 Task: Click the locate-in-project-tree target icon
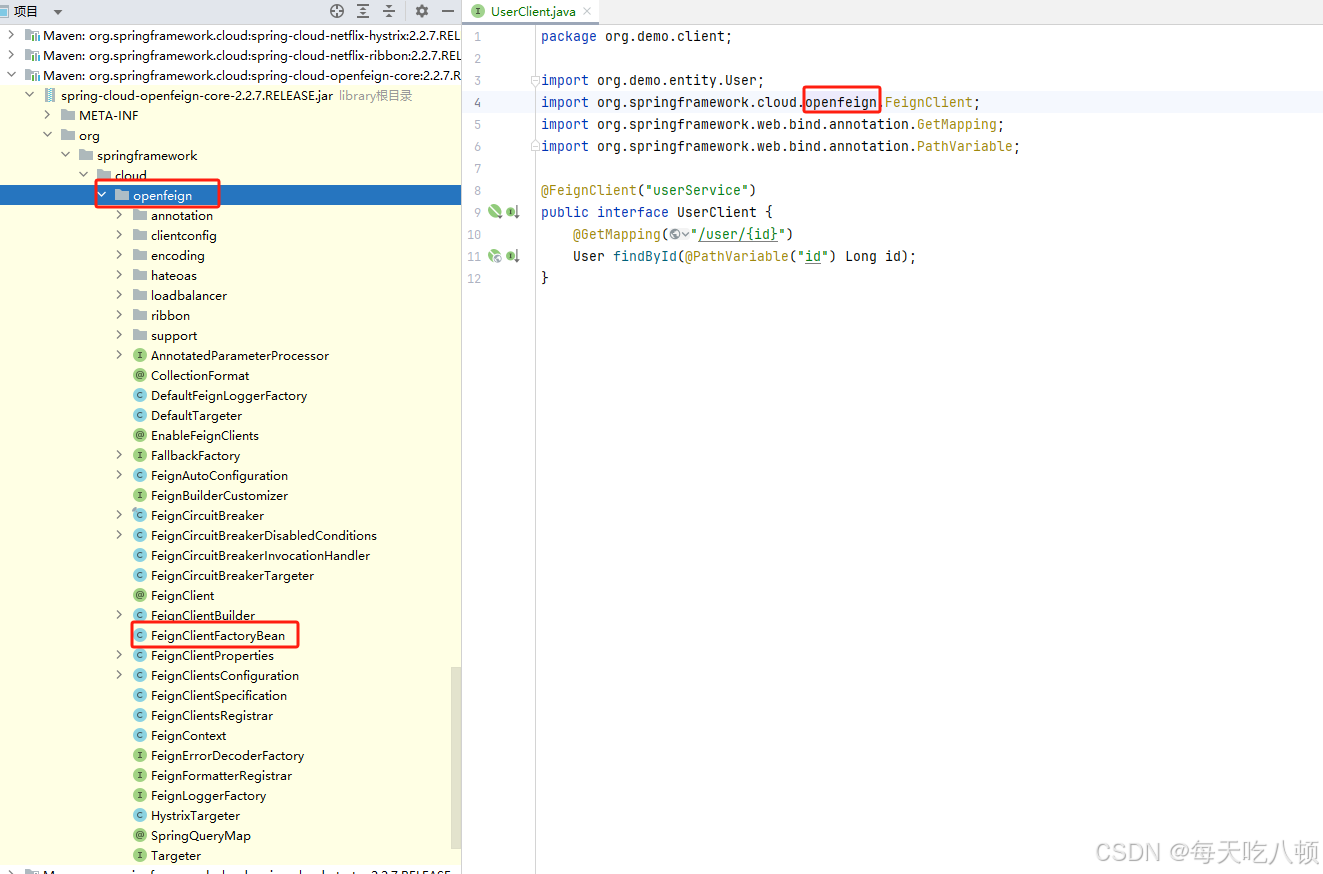(x=337, y=11)
